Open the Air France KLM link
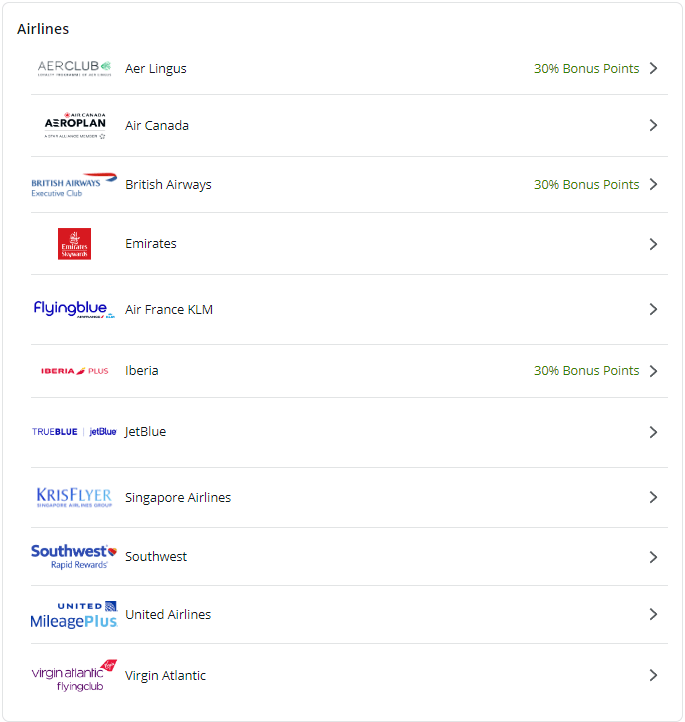The image size is (685, 722). pos(169,309)
